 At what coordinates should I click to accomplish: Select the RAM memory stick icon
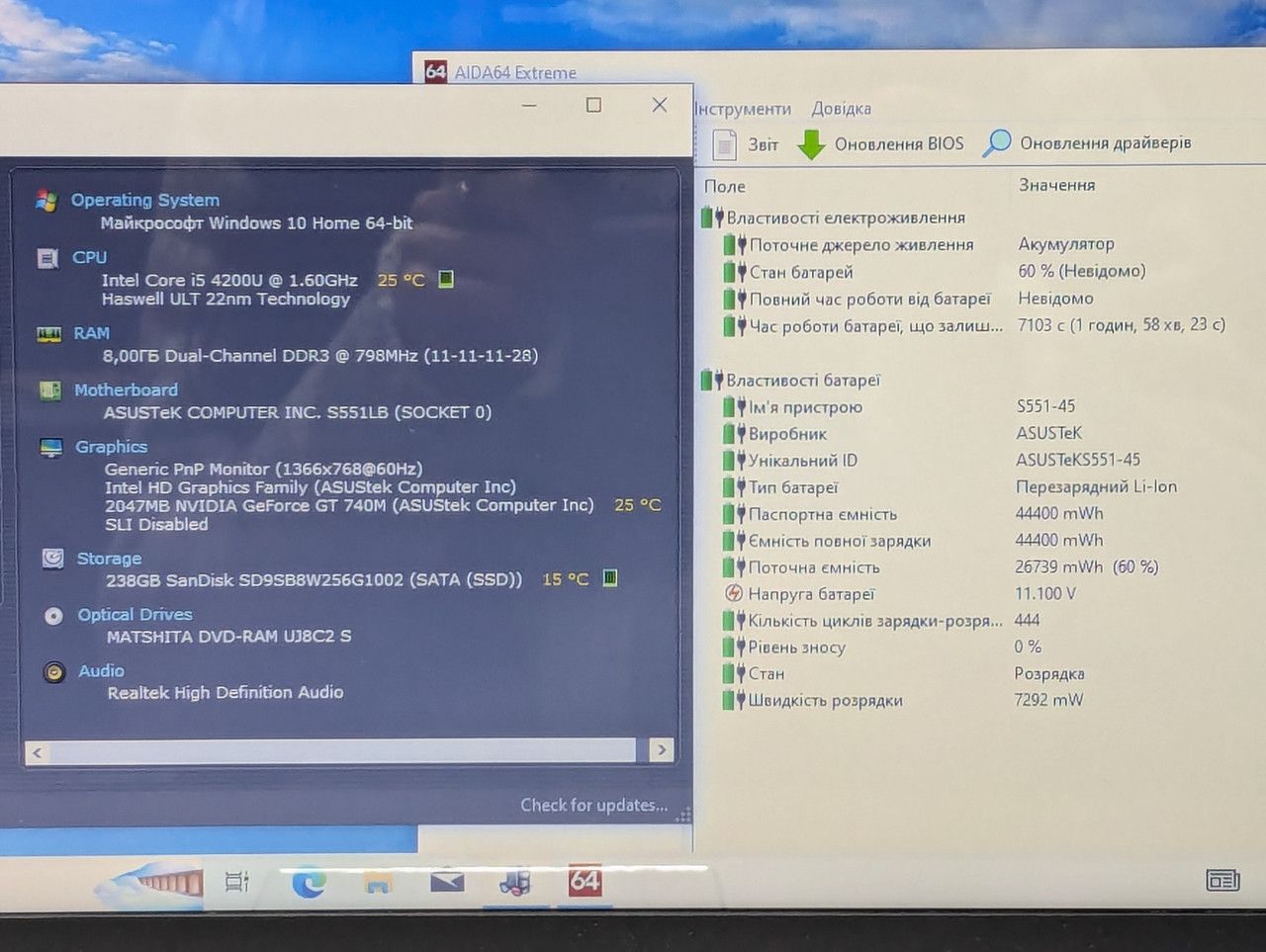point(48,334)
